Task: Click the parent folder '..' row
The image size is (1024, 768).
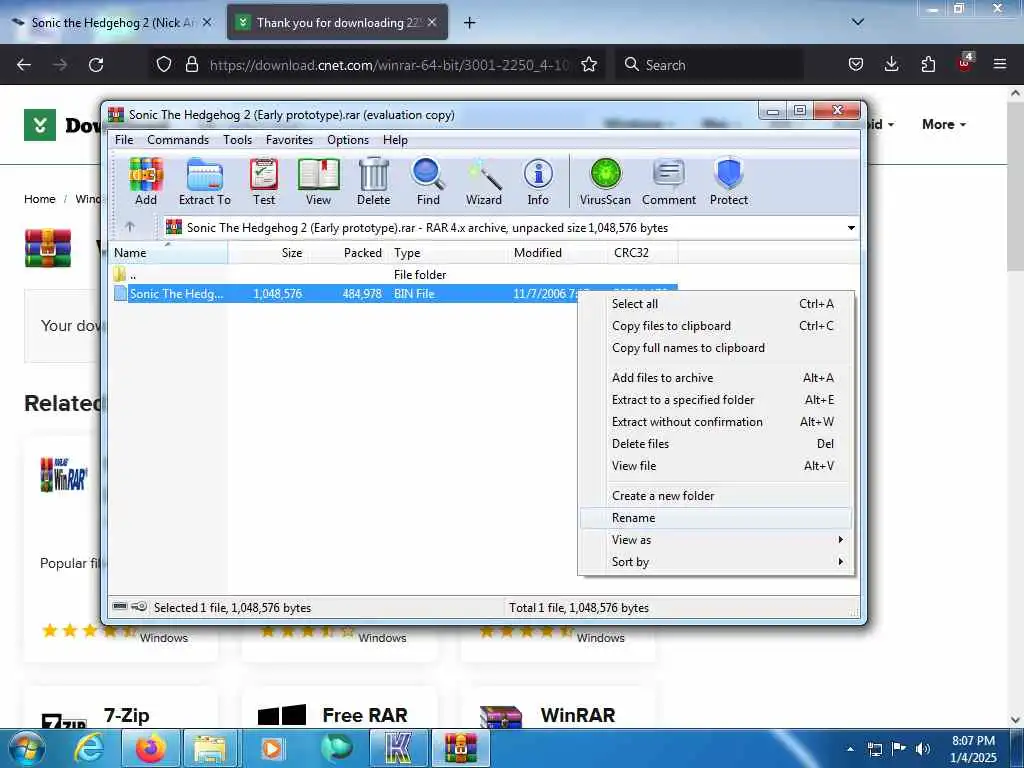Action: tap(392, 275)
